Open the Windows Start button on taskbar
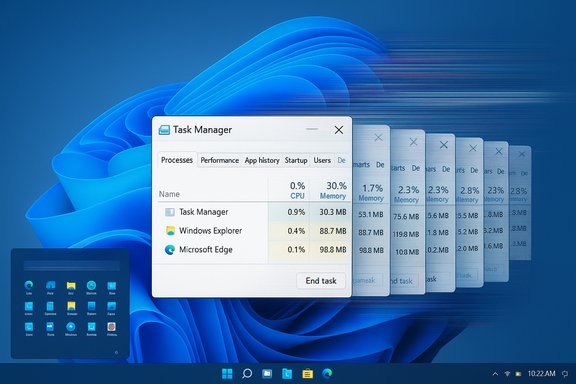This screenshot has width=576, height=384. 227,374
